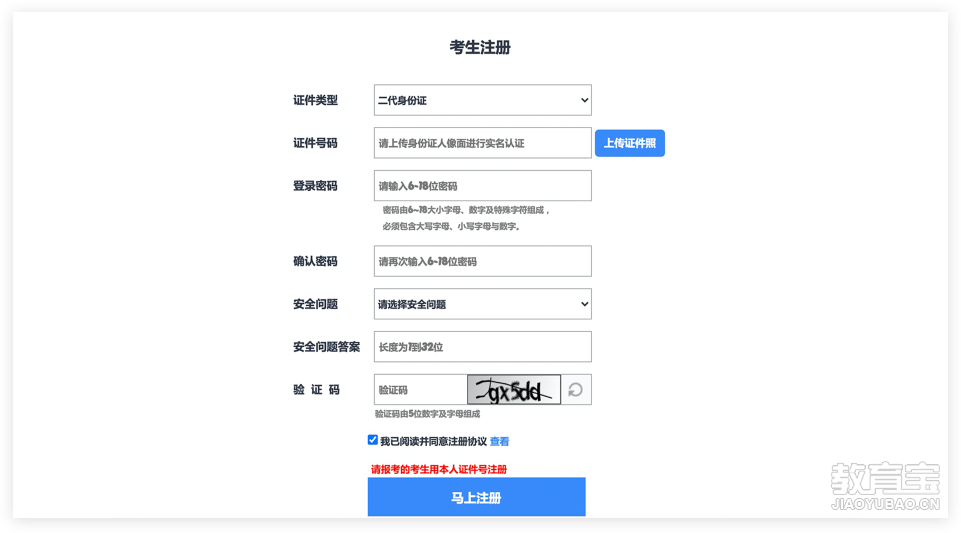Click the 考生注册 page heading
The image size is (961, 533).
480,47
